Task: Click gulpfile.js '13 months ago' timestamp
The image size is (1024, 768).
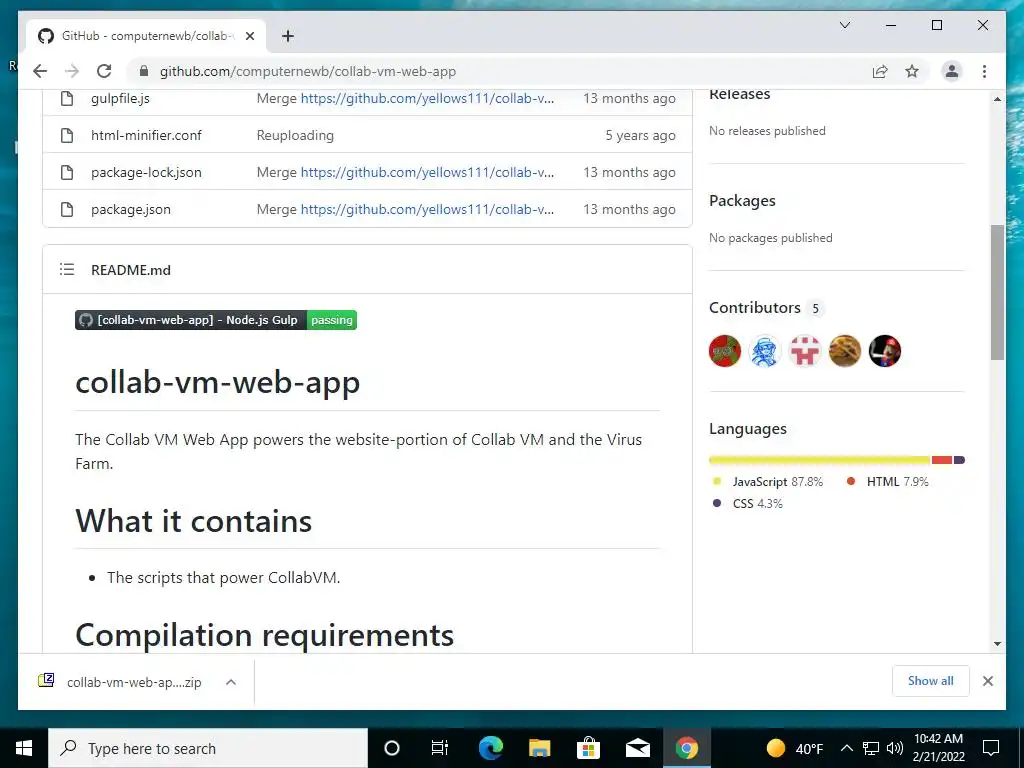Action: (629, 98)
